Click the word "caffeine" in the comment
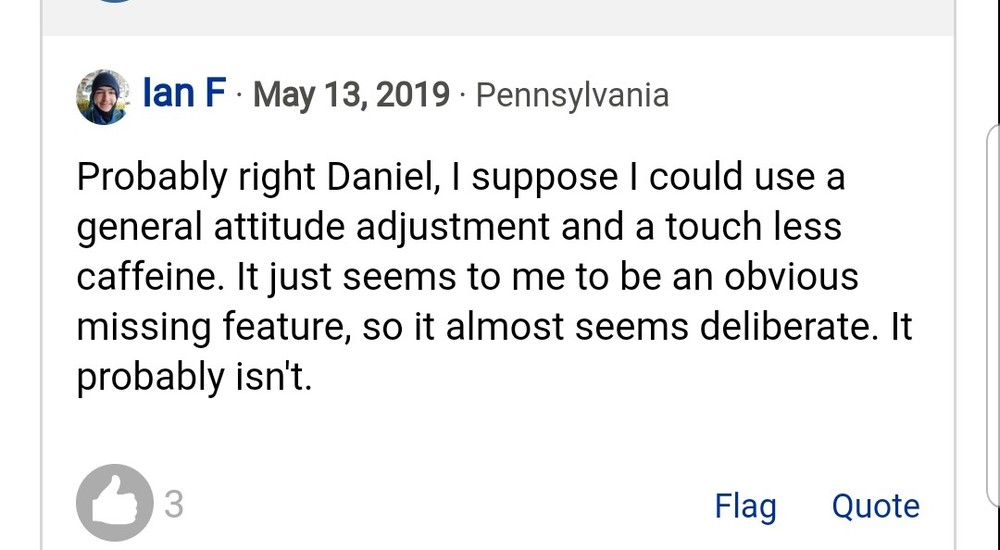 coord(147,276)
